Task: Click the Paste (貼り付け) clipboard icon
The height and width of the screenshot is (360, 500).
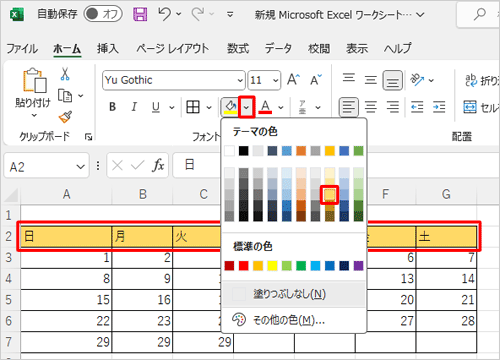Action: coord(34,80)
